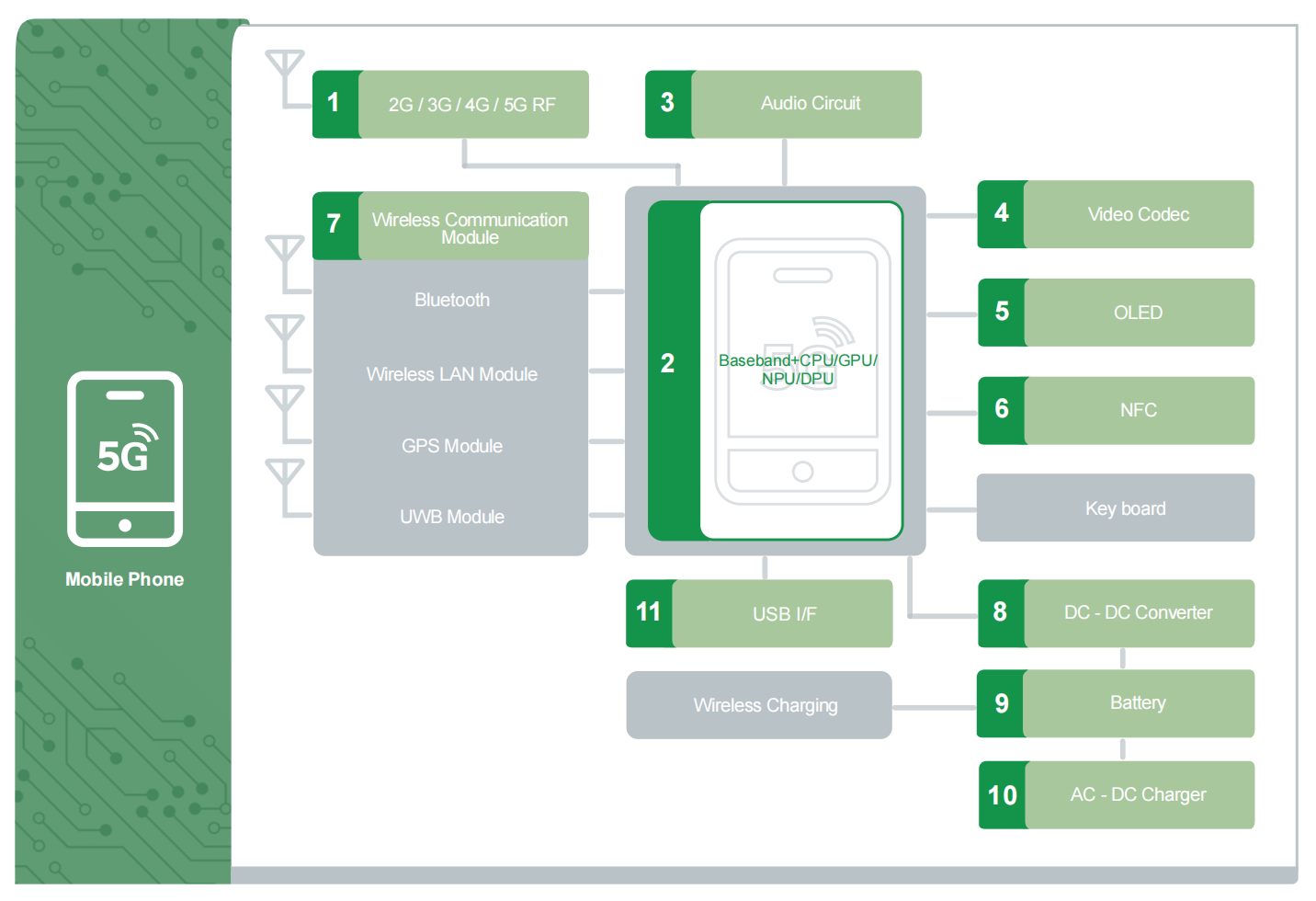This screenshot has height=901, width=1316.
Task: Click the antenna icon next to the RF block
Action: click(287, 79)
